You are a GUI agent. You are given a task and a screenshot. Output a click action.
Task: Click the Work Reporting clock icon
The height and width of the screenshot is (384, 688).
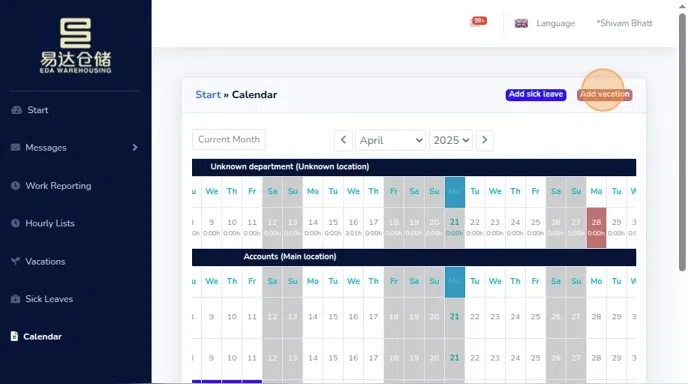[15, 186]
